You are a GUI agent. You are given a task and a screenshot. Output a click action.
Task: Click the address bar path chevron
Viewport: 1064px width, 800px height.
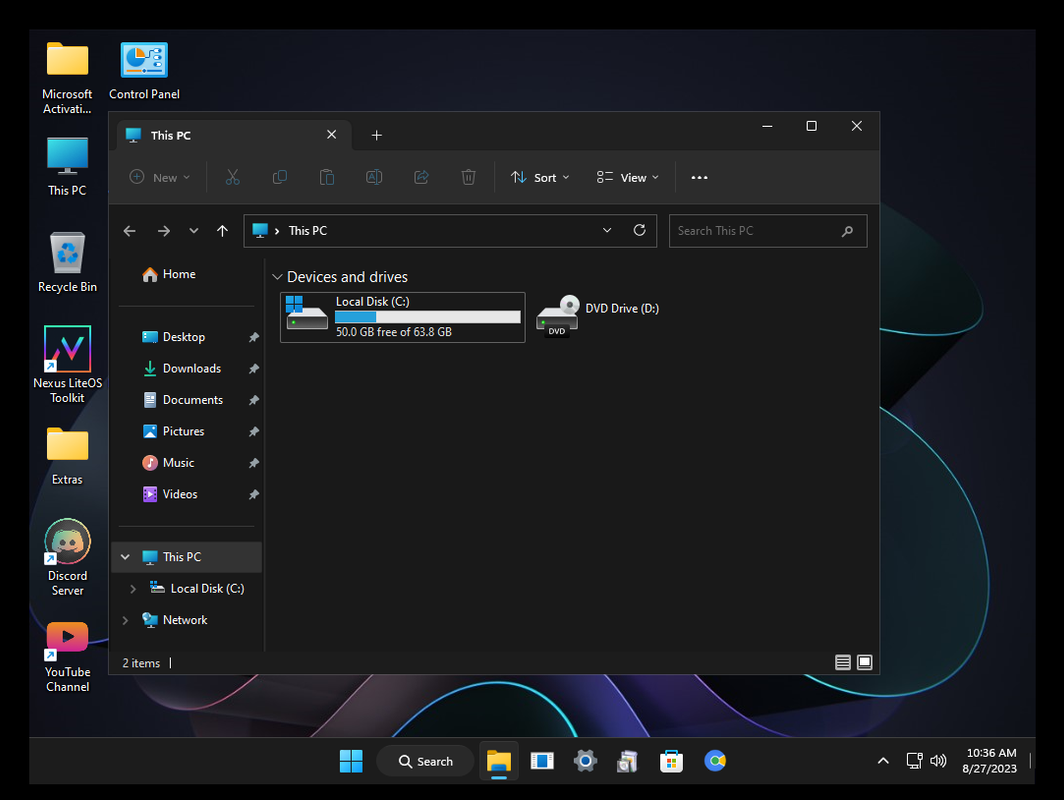click(x=277, y=231)
